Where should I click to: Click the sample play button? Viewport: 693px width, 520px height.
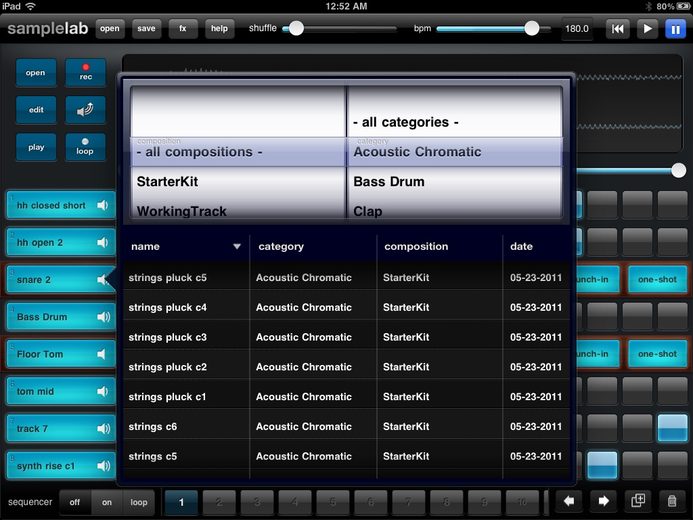36,147
